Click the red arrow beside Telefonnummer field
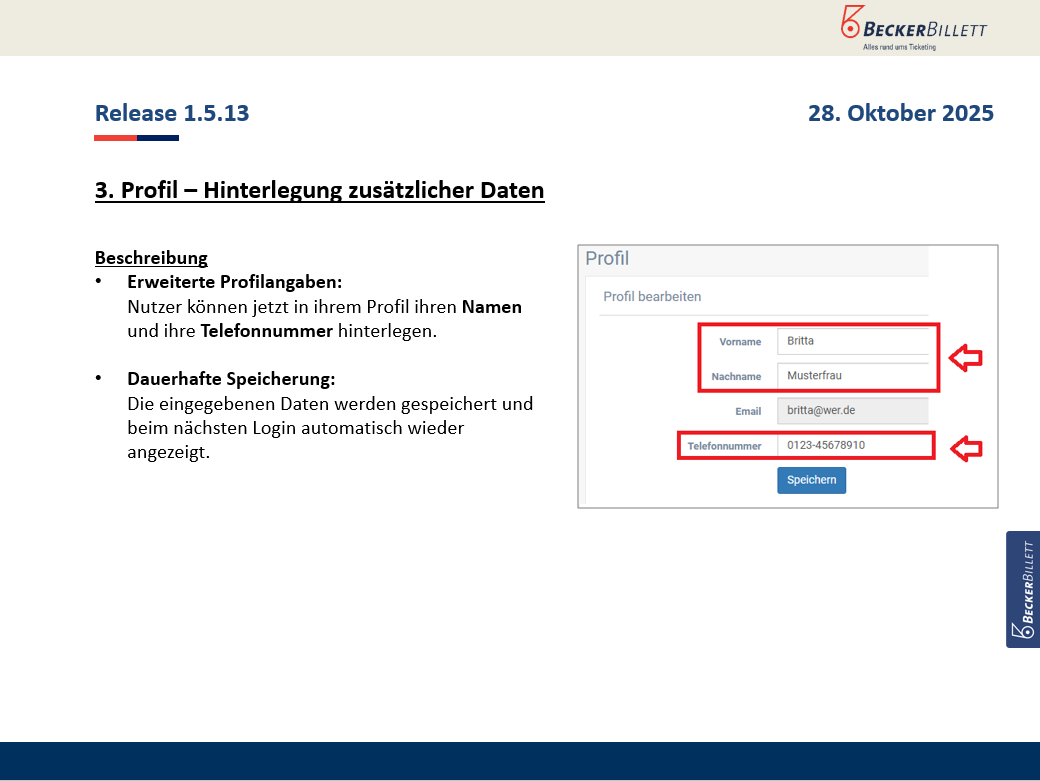 965,447
